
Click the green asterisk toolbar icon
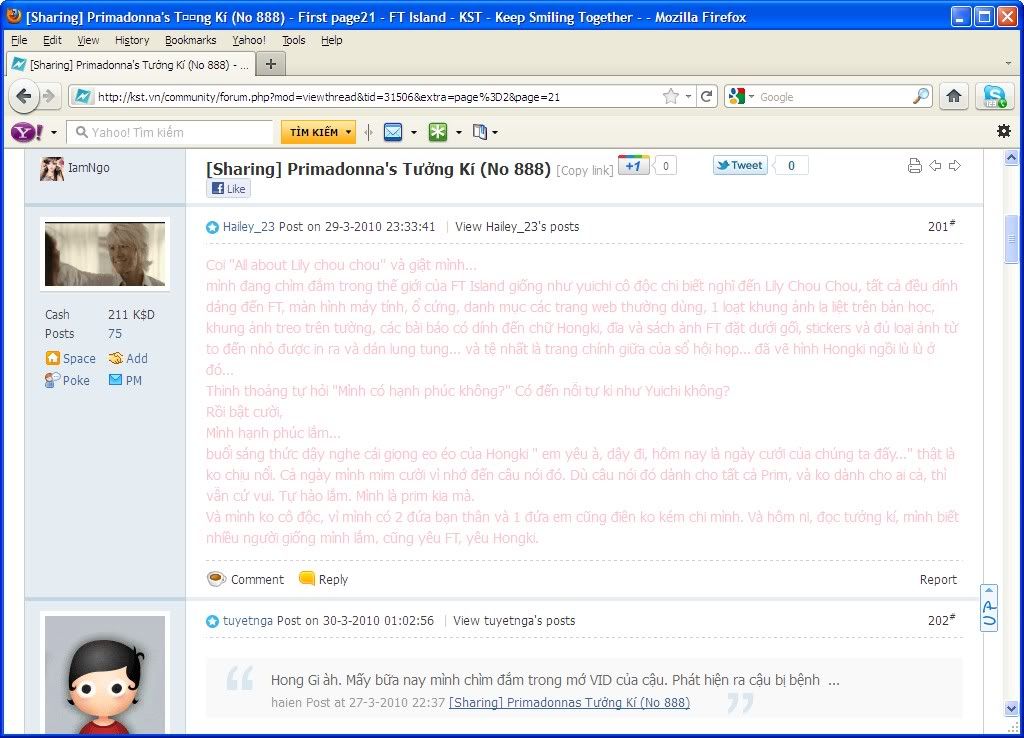(438, 132)
